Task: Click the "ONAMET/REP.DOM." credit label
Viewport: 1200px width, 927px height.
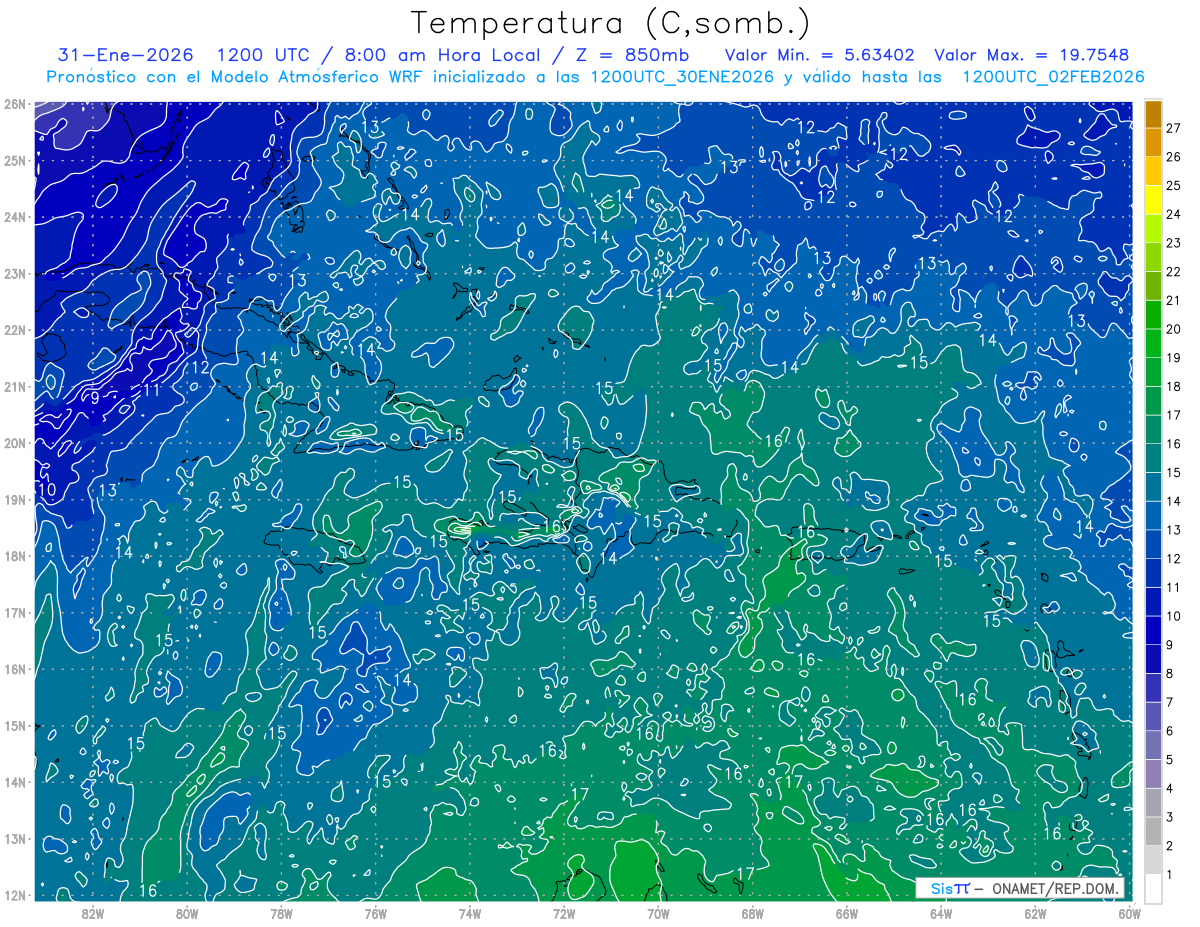Action: click(x=1057, y=888)
